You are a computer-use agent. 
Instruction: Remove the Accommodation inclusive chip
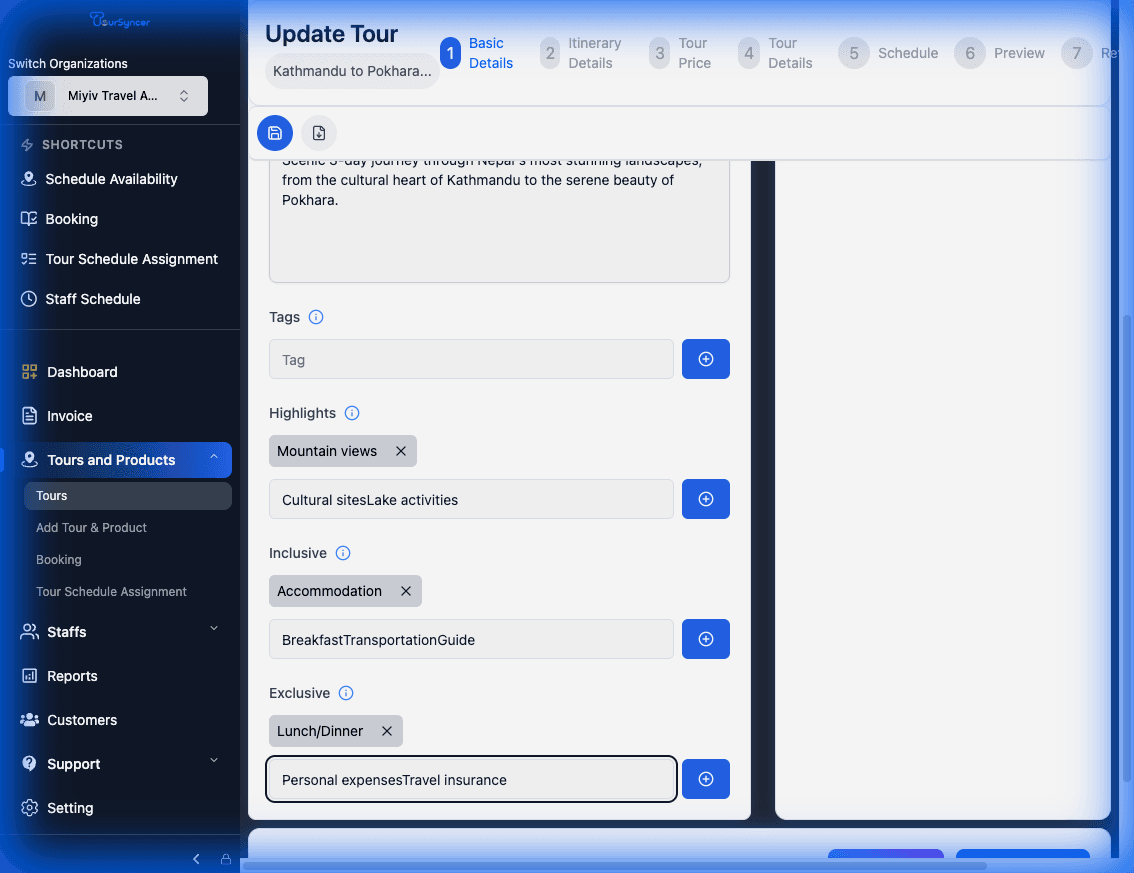406,591
